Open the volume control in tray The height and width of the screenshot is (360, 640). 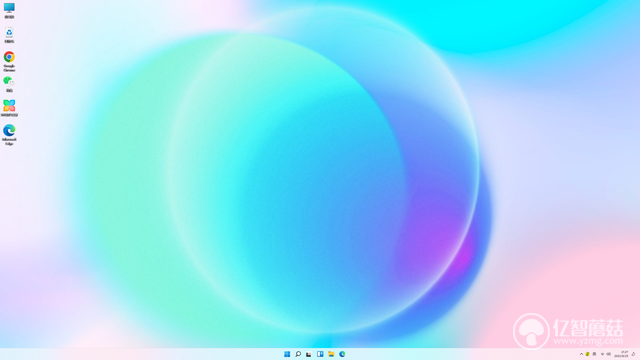pyautogui.click(x=609, y=354)
